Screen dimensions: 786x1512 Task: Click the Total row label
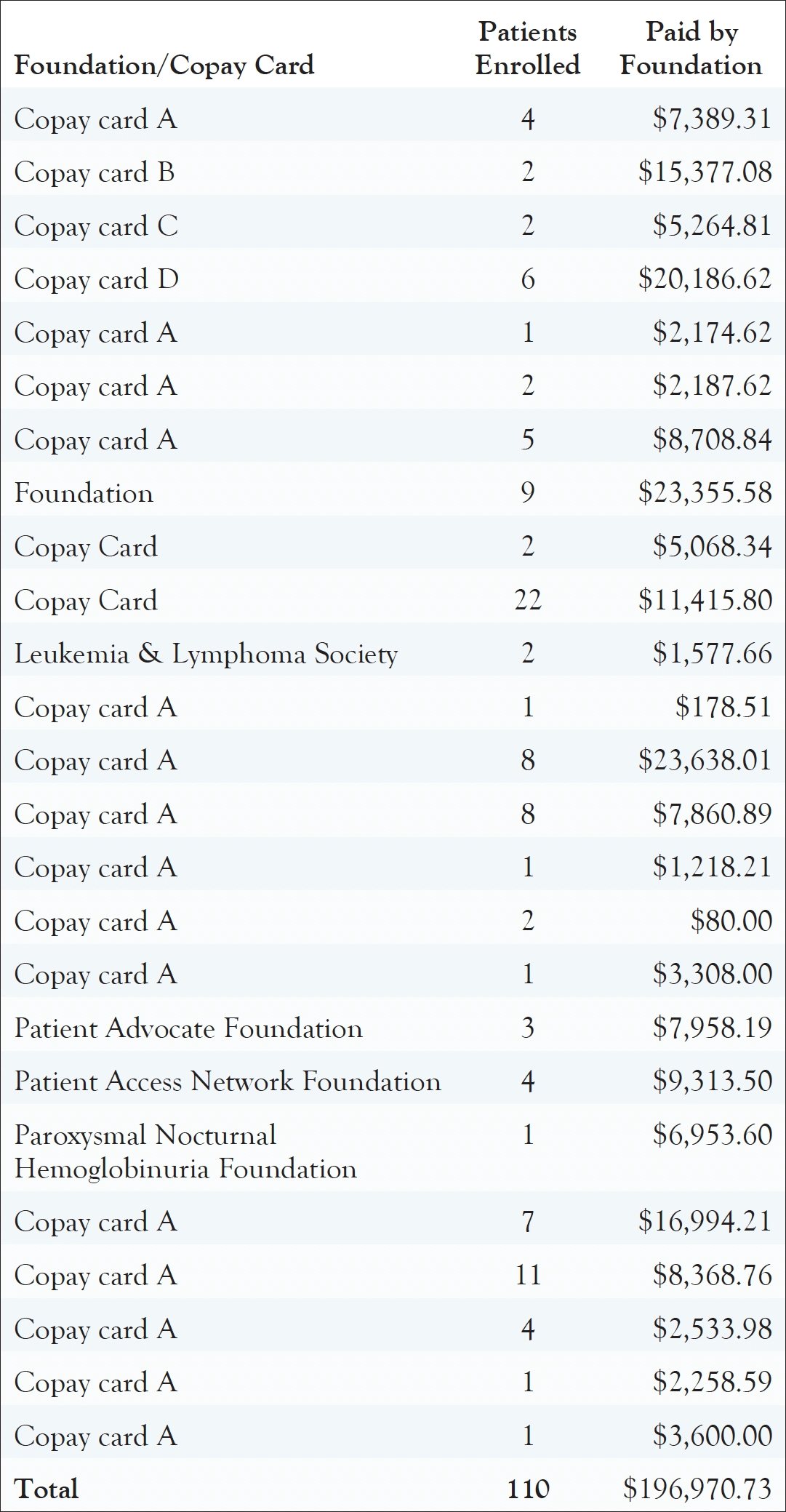47,1489
